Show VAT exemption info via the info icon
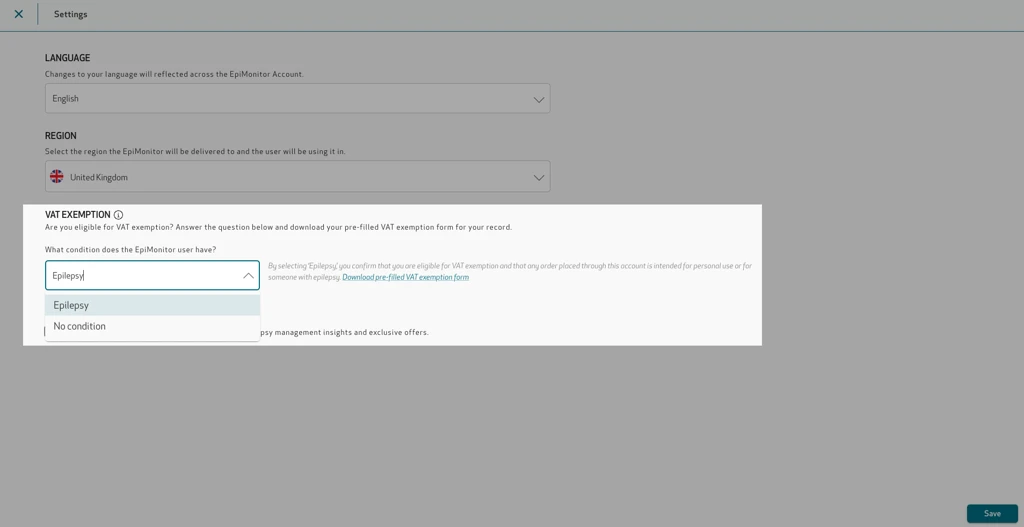 (118, 215)
